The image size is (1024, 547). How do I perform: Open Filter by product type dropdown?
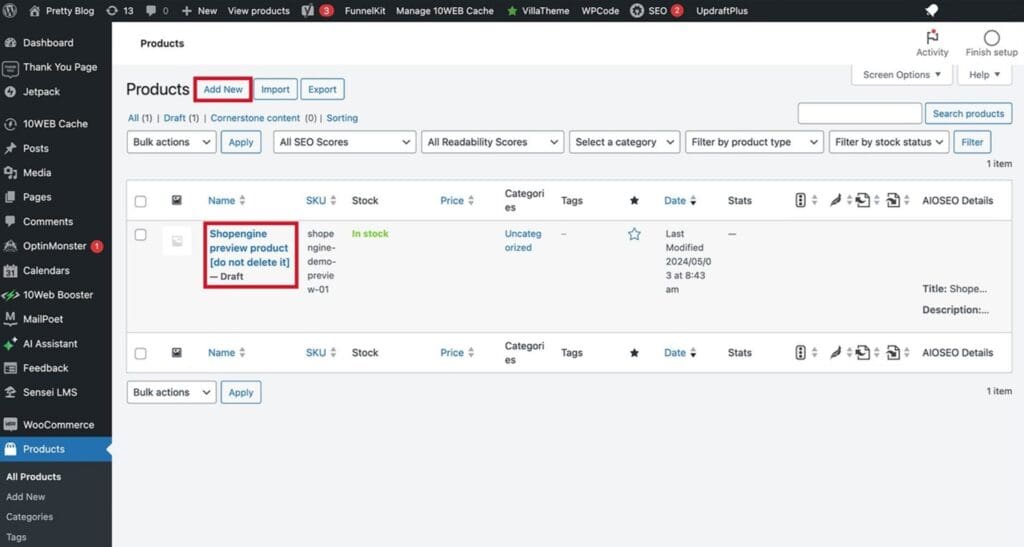tap(754, 142)
